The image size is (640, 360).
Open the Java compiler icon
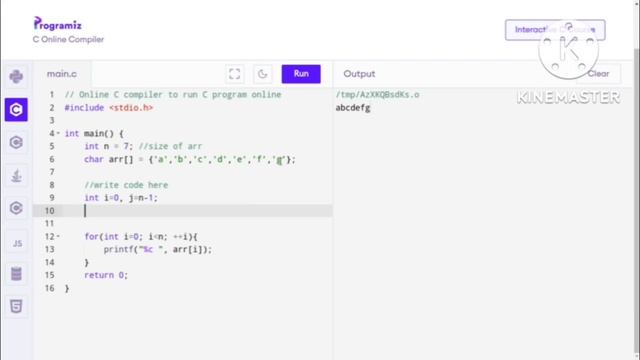(16, 176)
